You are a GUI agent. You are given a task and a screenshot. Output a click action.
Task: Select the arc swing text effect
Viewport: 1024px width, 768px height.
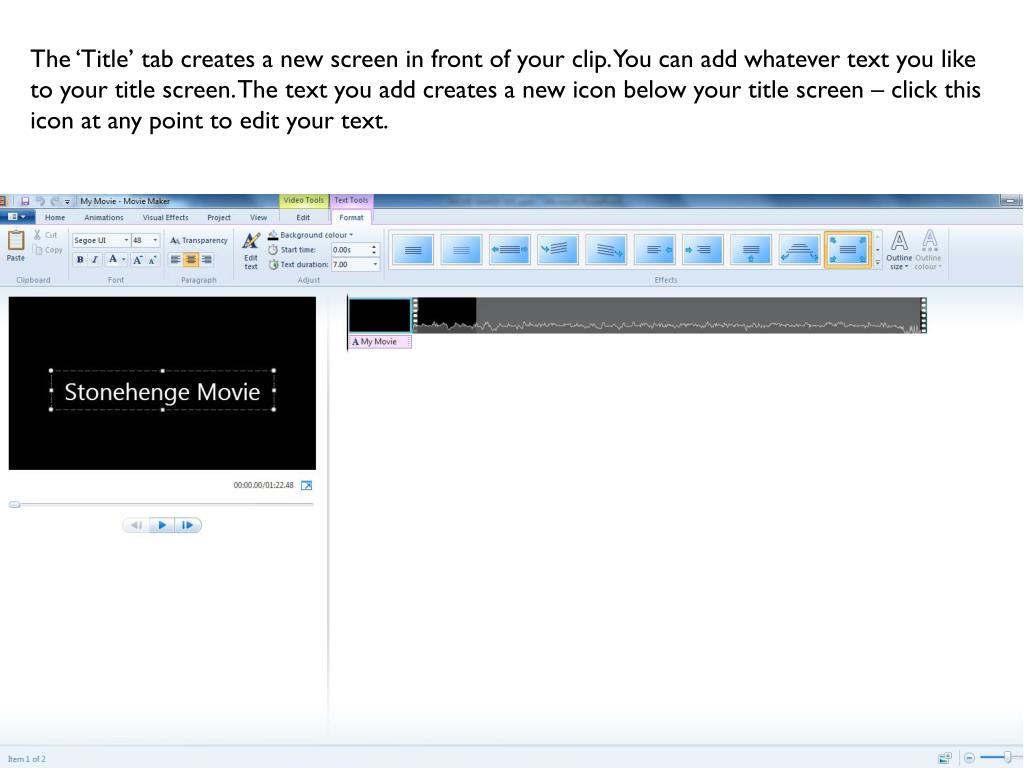[799, 250]
